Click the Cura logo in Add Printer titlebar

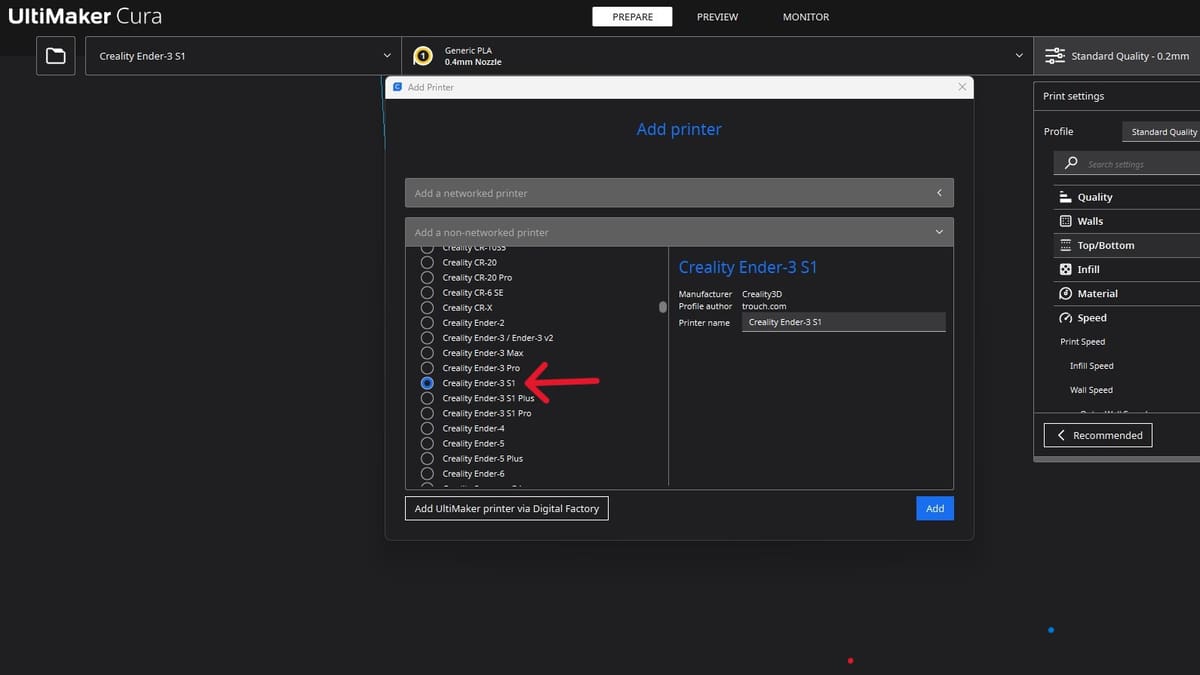click(397, 87)
